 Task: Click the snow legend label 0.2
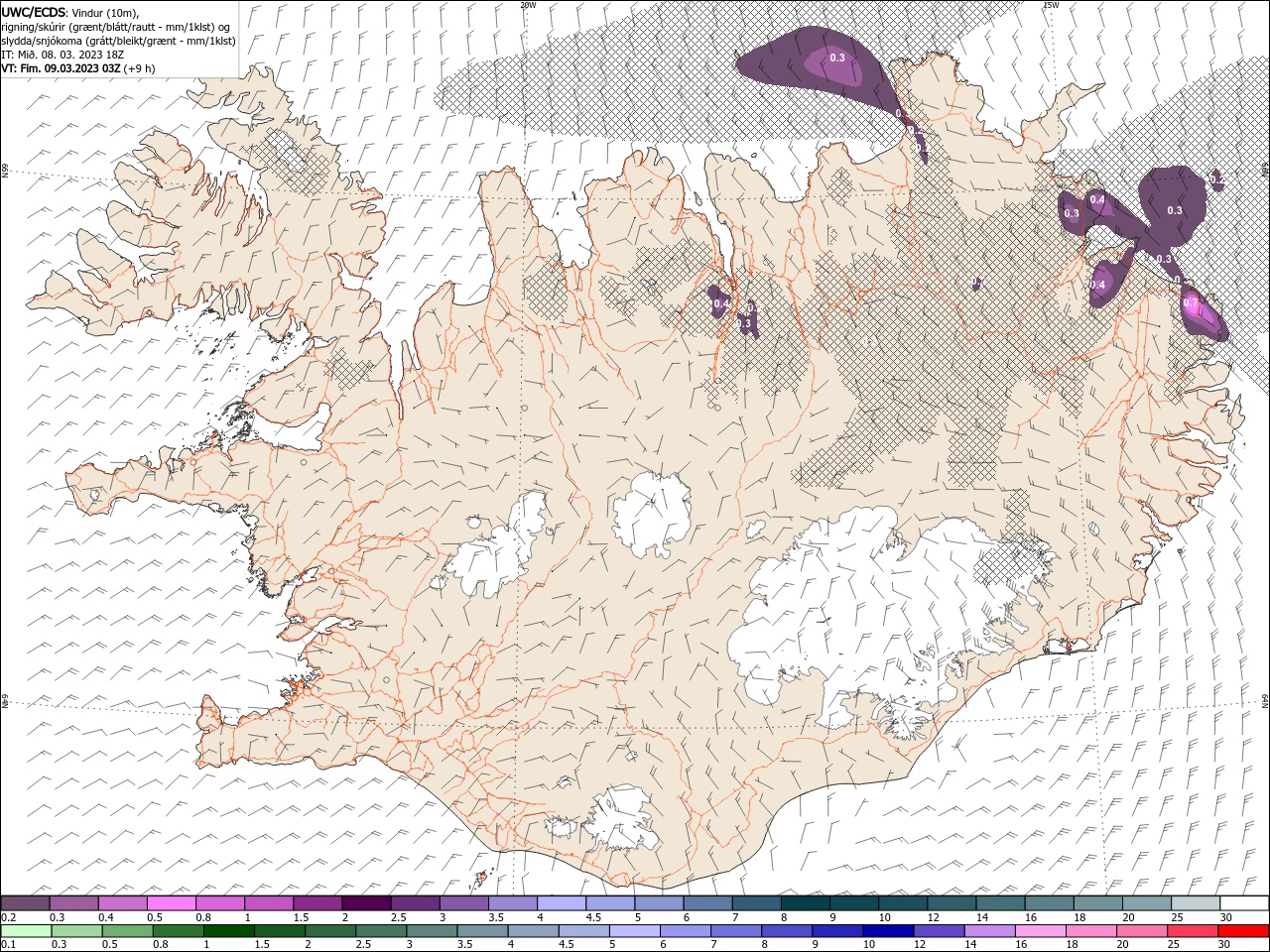click(6, 917)
